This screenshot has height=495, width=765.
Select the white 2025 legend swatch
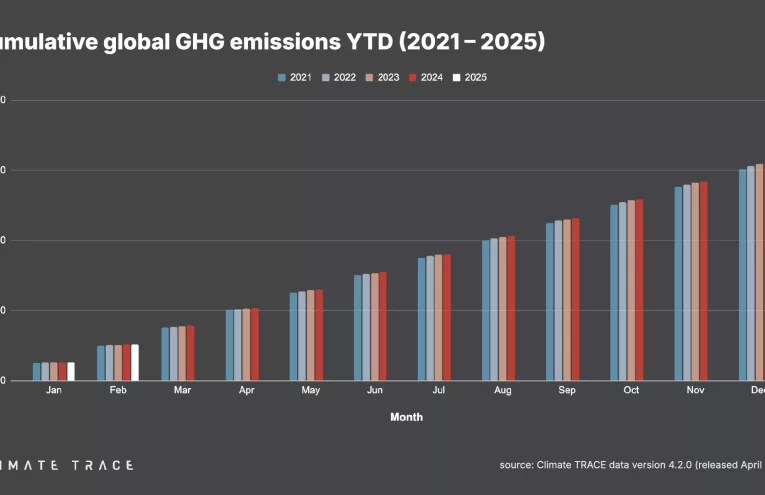click(x=456, y=77)
